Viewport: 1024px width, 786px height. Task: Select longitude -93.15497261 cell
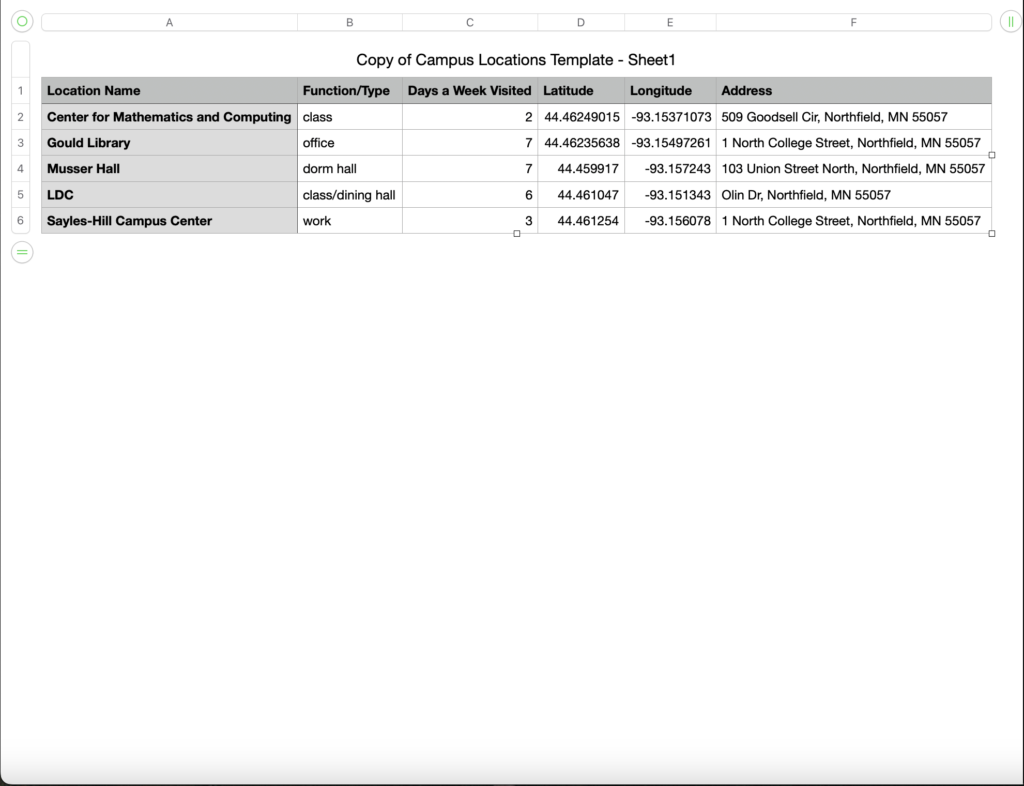[x=670, y=142]
